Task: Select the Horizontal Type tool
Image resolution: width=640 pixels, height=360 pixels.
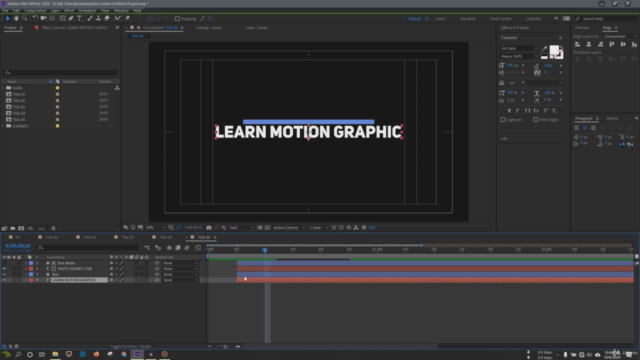Action: point(80,18)
